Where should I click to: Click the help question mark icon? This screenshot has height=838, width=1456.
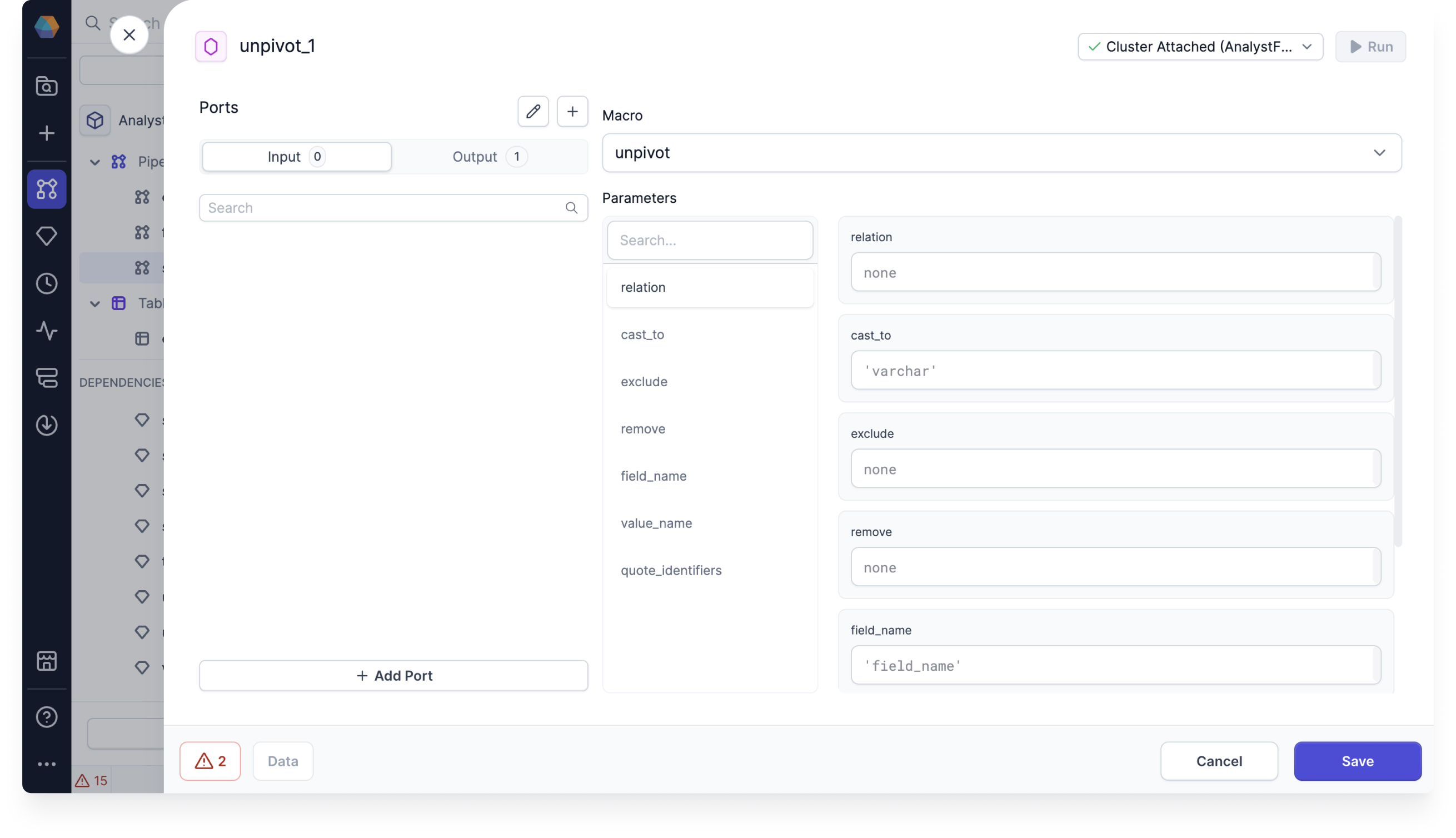47,716
